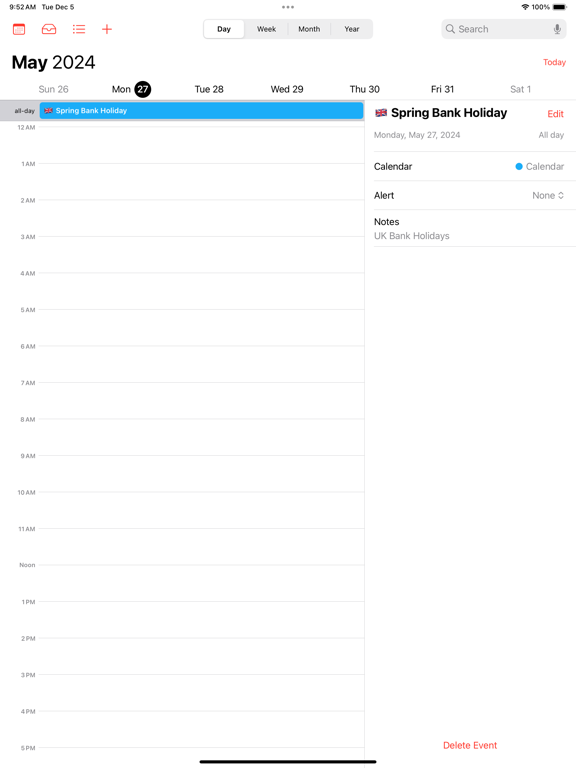Tap the home indicator bar
The width and height of the screenshot is (576, 768).
tap(288, 762)
